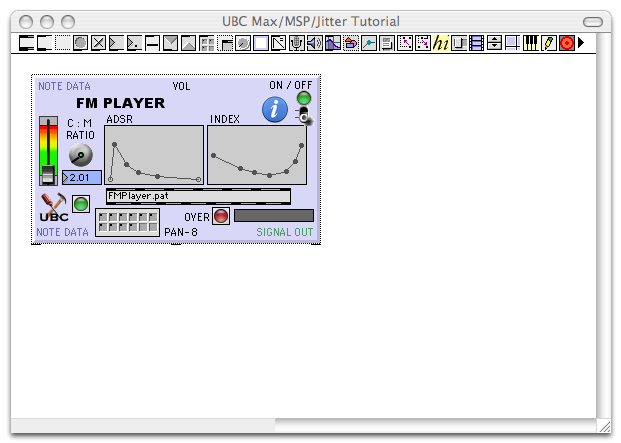The image size is (621, 443).
Task: Select the matrix grid tool in toolbar
Action: 207,43
